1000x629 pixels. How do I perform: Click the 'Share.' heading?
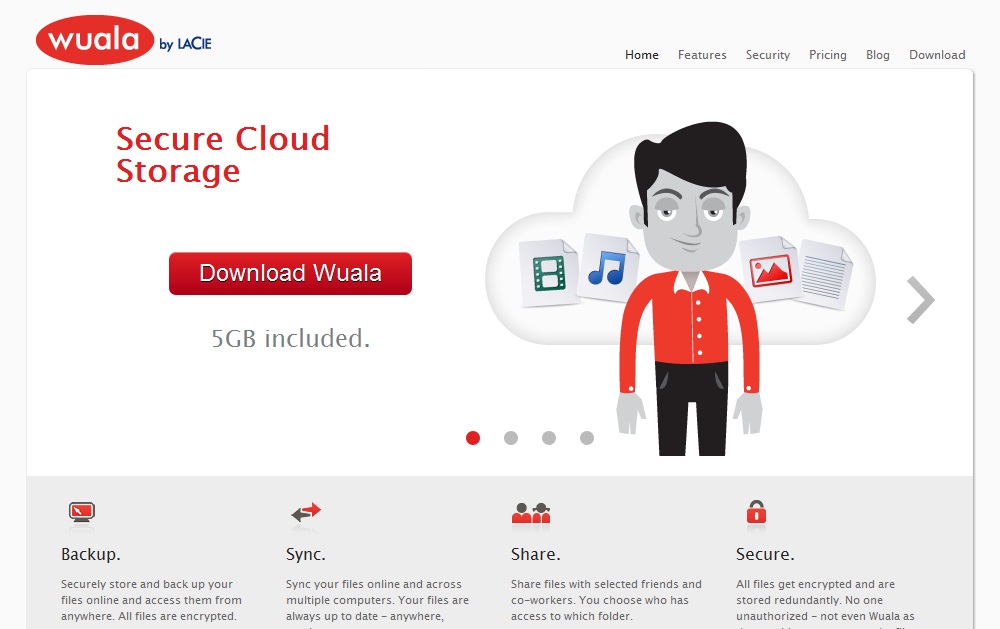pyautogui.click(x=536, y=554)
